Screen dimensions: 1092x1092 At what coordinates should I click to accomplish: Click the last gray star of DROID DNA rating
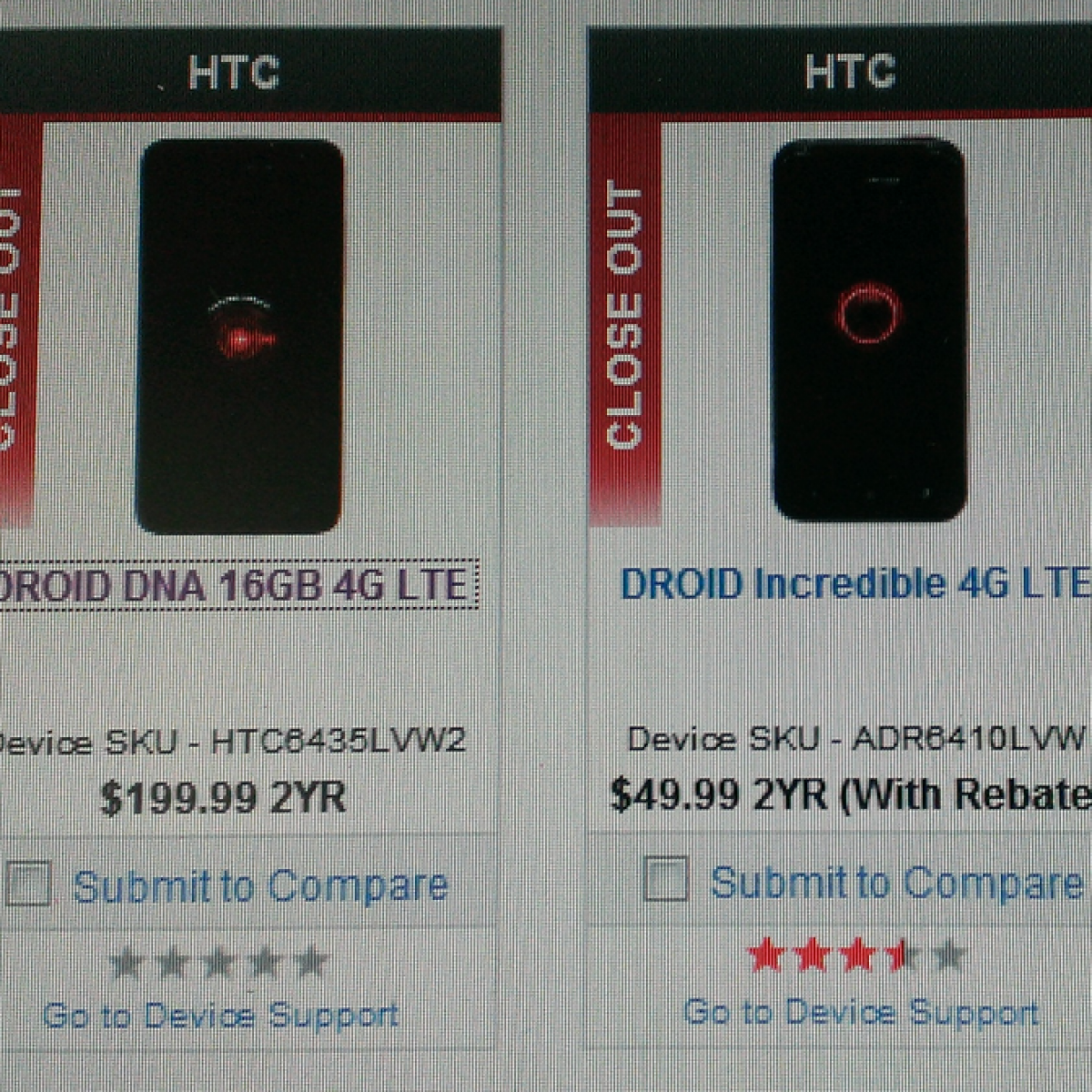310,962
